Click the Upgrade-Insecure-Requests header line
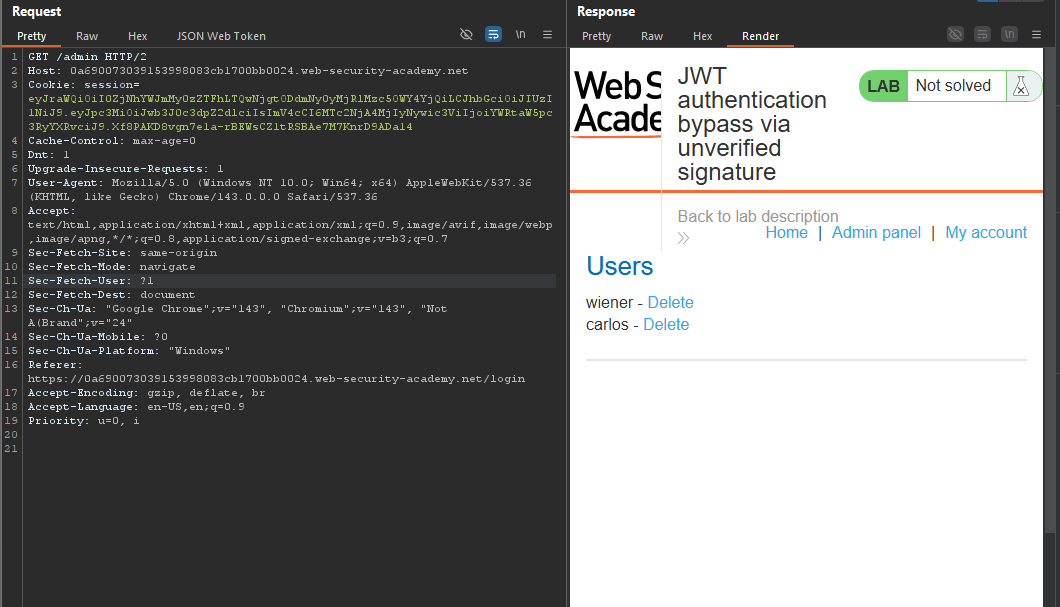 pyautogui.click(x=125, y=168)
